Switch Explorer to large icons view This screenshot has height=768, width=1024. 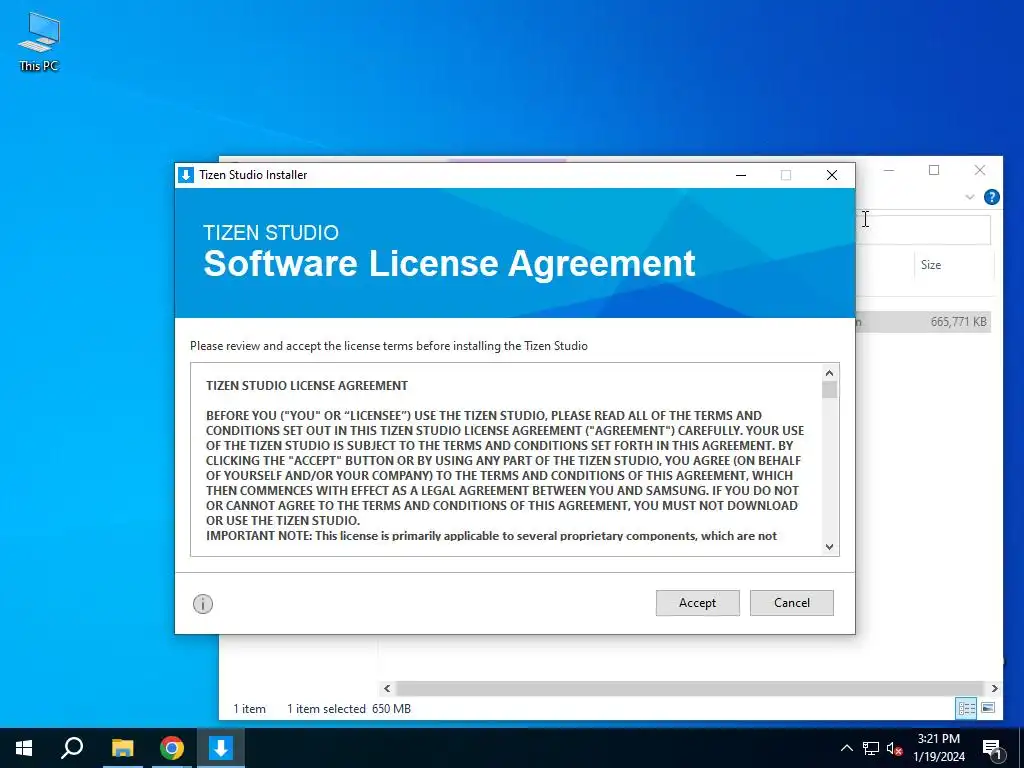tap(988, 708)
